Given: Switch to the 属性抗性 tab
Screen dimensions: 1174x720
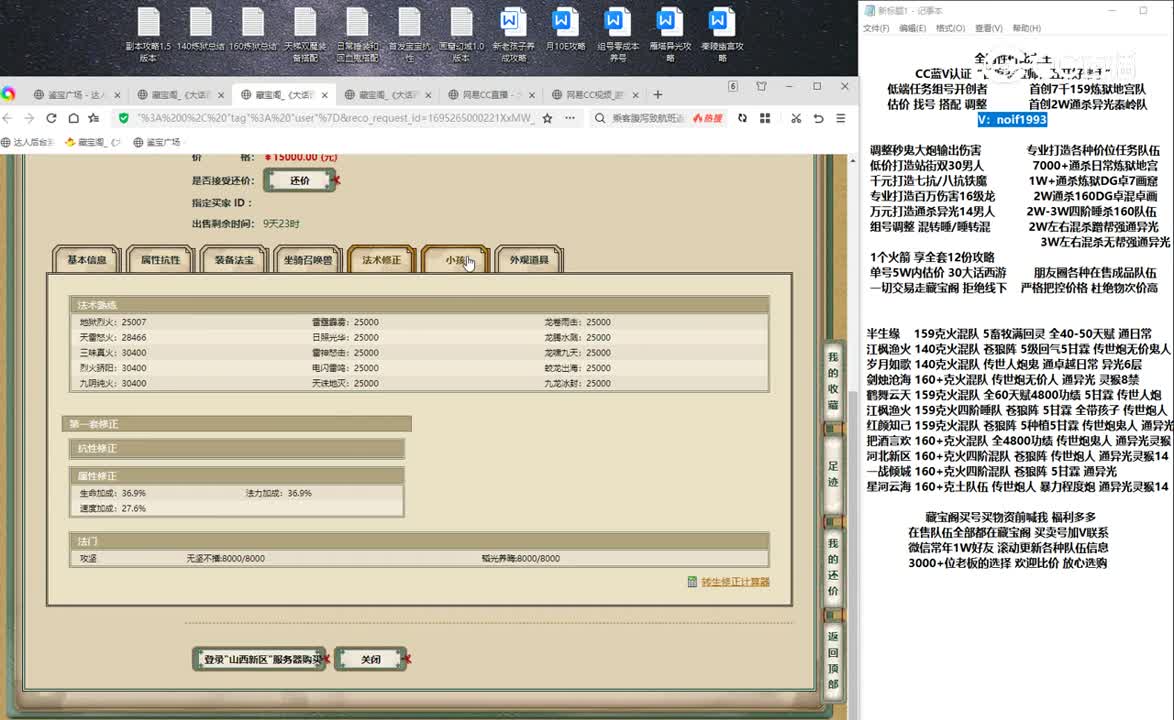Looking at the screenshot, I should pos(160,260).
